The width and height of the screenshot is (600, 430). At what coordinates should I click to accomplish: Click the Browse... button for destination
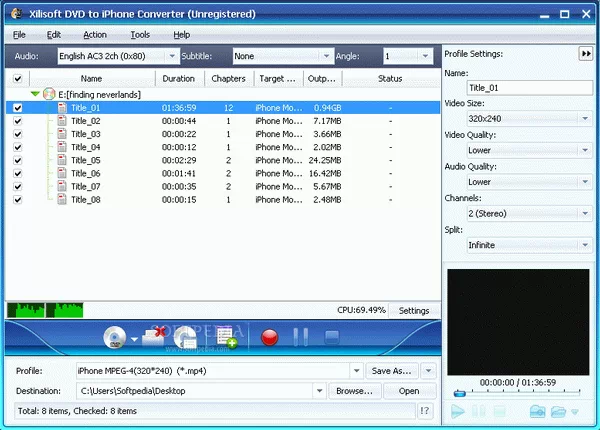[354, 391]
